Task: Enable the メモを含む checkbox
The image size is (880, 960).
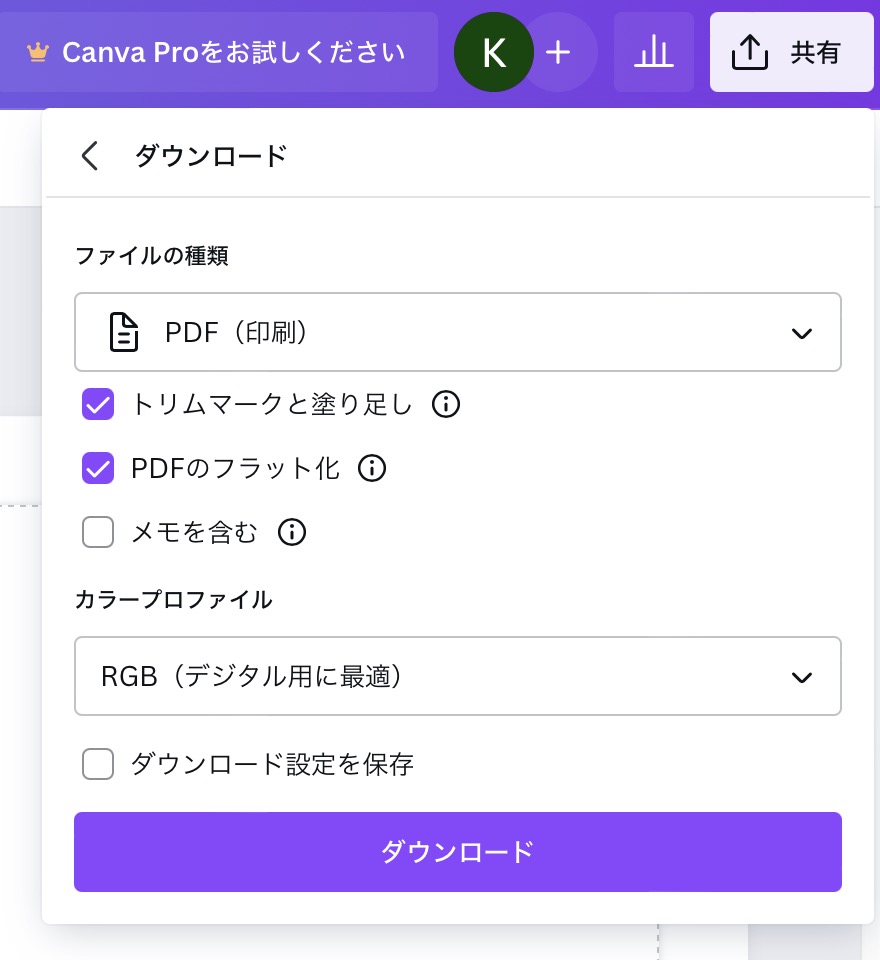Action: click(98, 533)
